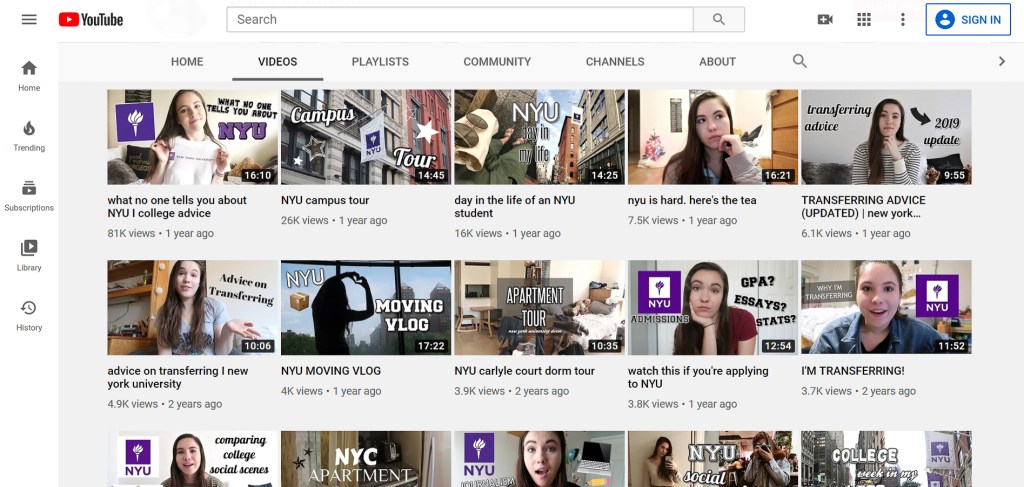This screenshot has width=1024, height=487.
Task: Open History in sidebar
Action: tap(29, 315)
